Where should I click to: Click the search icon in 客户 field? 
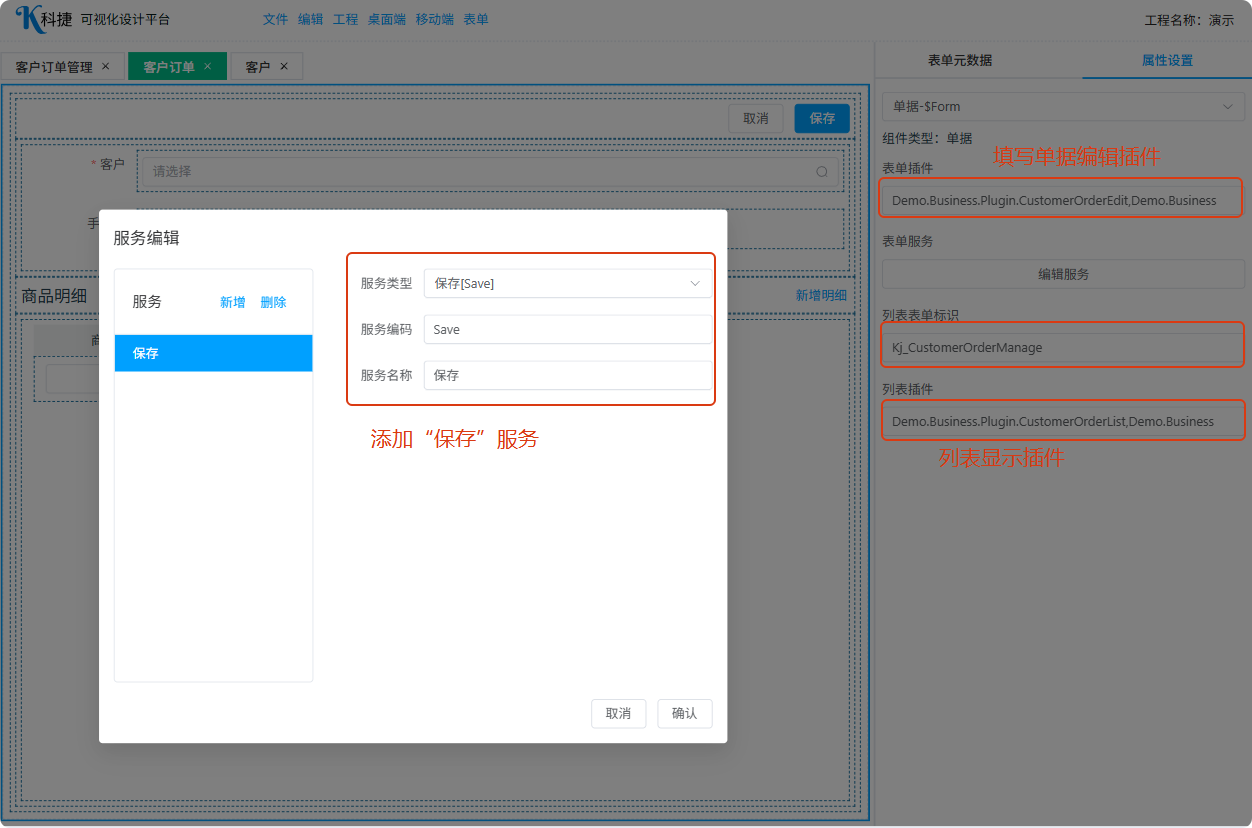tap(822, 172)
